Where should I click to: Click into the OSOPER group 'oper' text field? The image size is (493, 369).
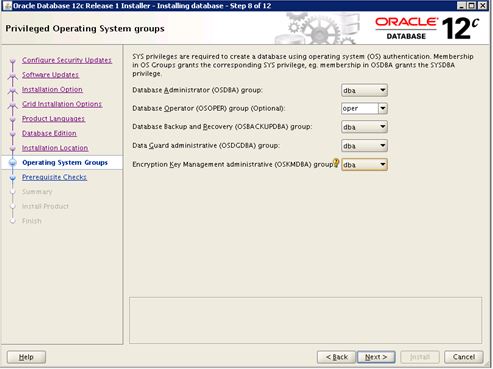click(360, 108)
